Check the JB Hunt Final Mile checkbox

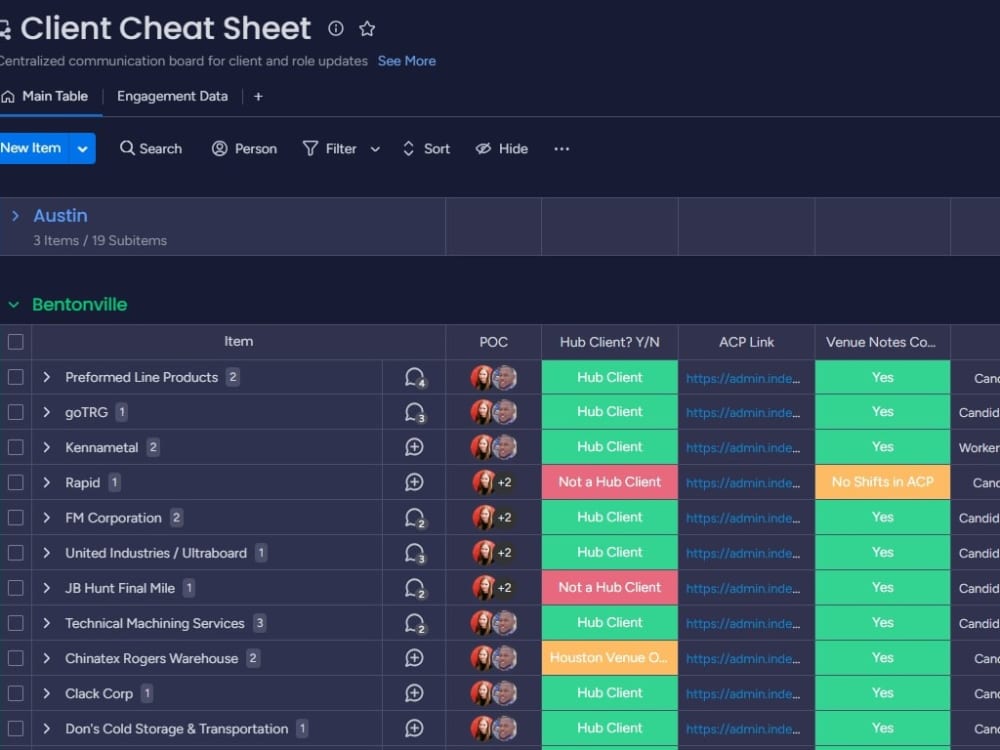point(16,588)
